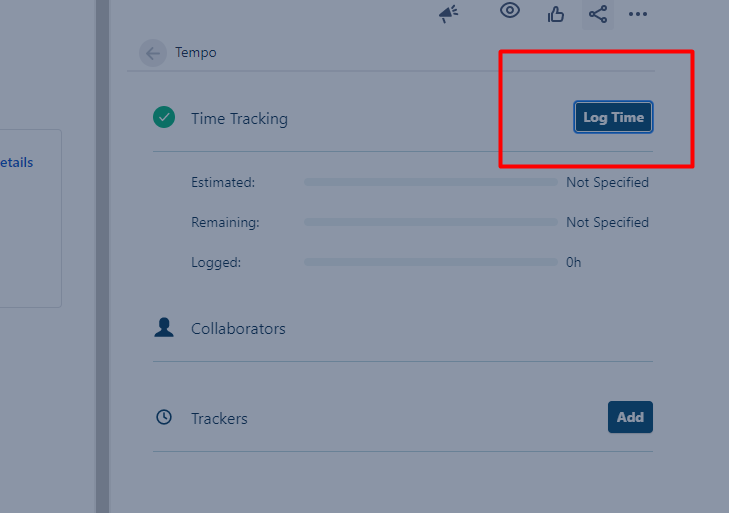Click the Time Tracking heading
Image resolution: width=729 pixels, height=513 pixels.
pos(239,119)
